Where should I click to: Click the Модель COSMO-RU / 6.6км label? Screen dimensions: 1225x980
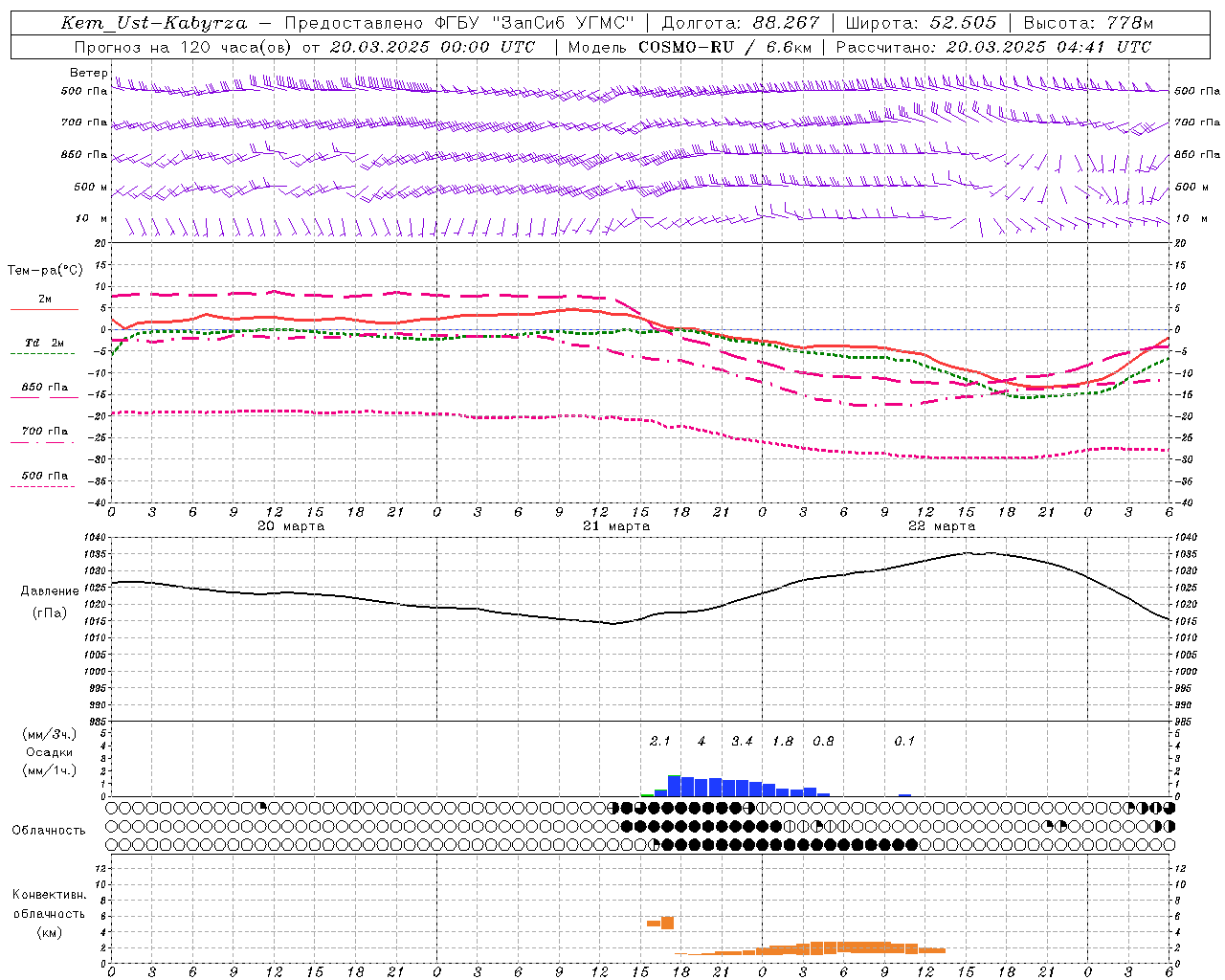tap(689, 47)
